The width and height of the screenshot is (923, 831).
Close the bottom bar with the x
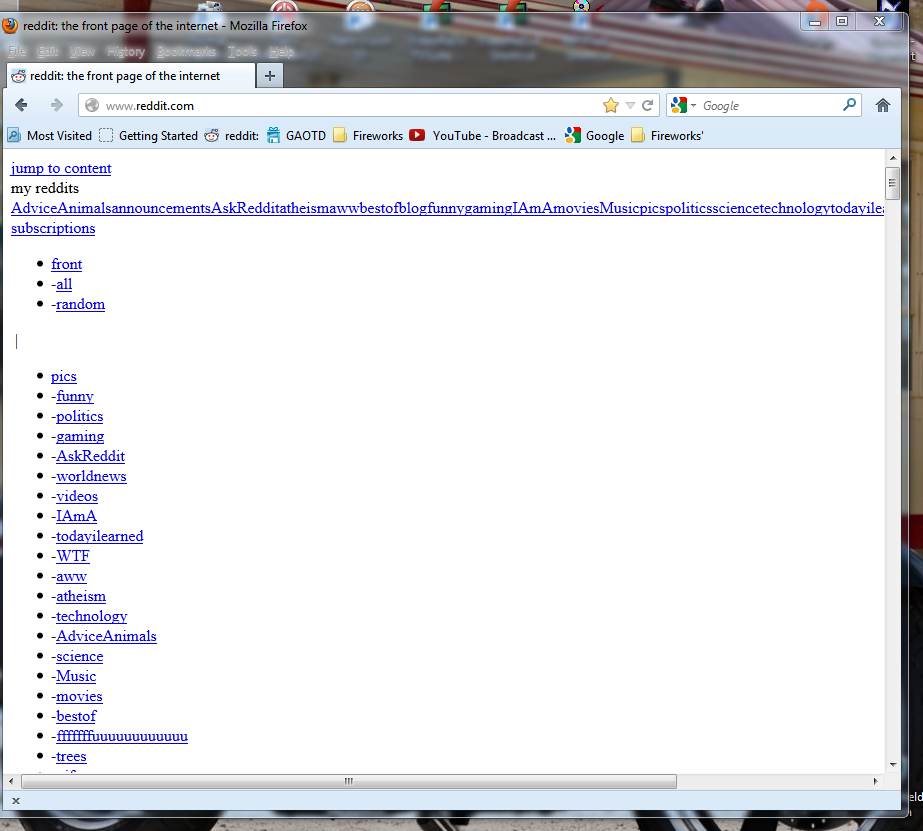tap(16, 800)
